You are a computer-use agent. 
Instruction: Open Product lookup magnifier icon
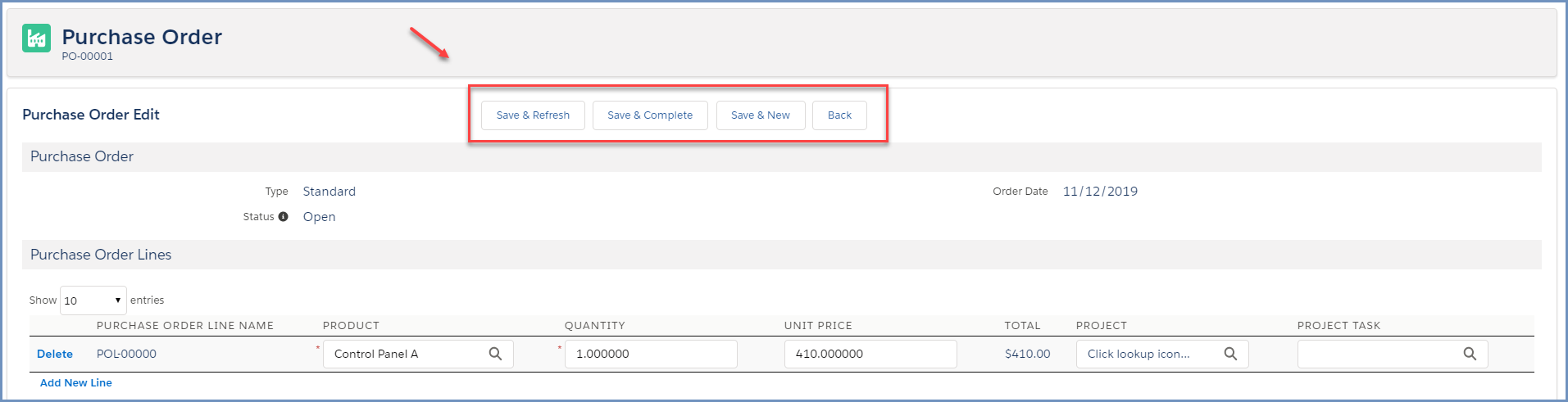click(x=495, y=354)
